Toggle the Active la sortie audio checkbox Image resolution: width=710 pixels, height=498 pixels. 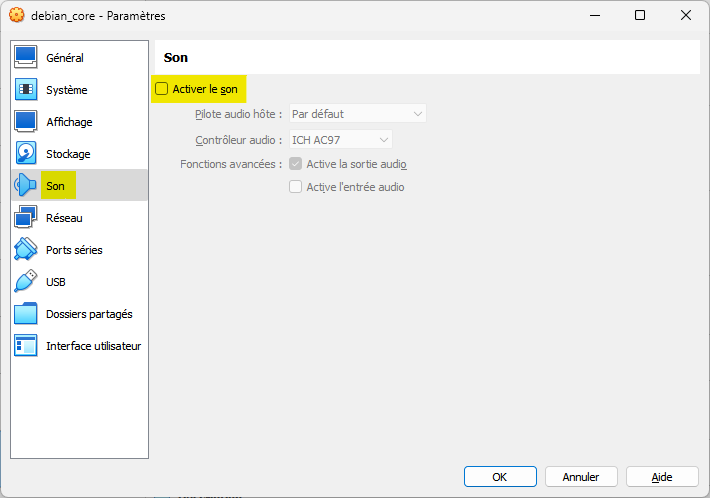point(296,164)
